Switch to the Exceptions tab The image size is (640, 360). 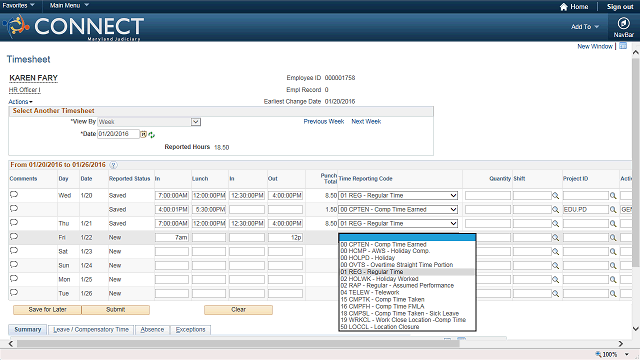[x=190, y=329]
